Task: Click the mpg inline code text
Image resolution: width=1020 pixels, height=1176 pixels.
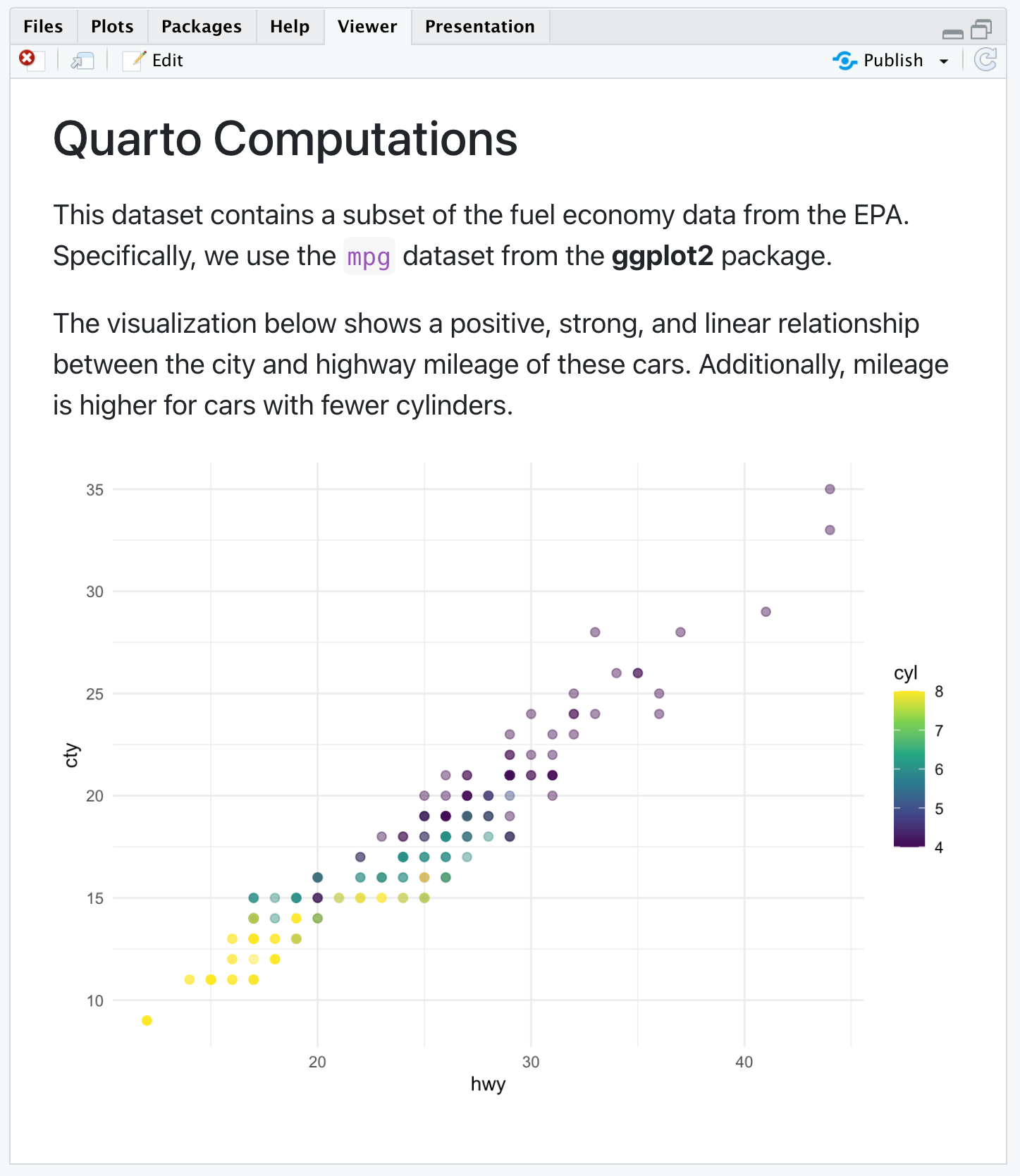Action: click(369, 257)
